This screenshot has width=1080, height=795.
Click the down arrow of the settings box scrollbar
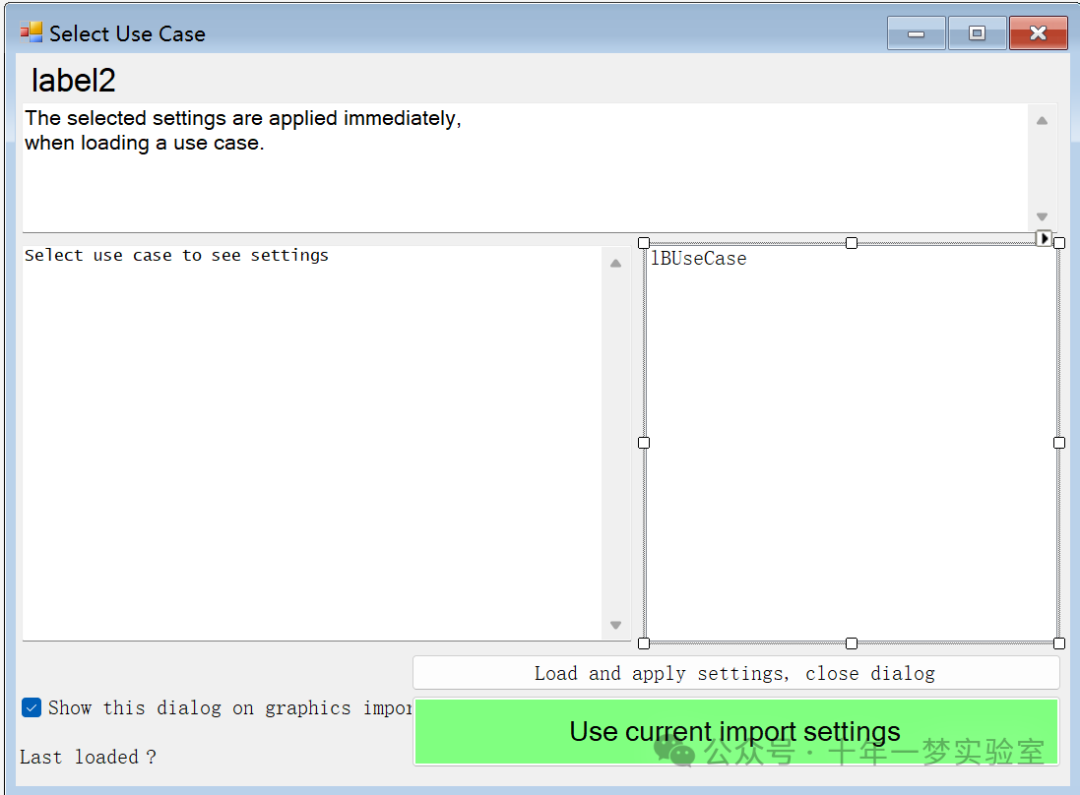pyautogui.click(x=616, y=625)
